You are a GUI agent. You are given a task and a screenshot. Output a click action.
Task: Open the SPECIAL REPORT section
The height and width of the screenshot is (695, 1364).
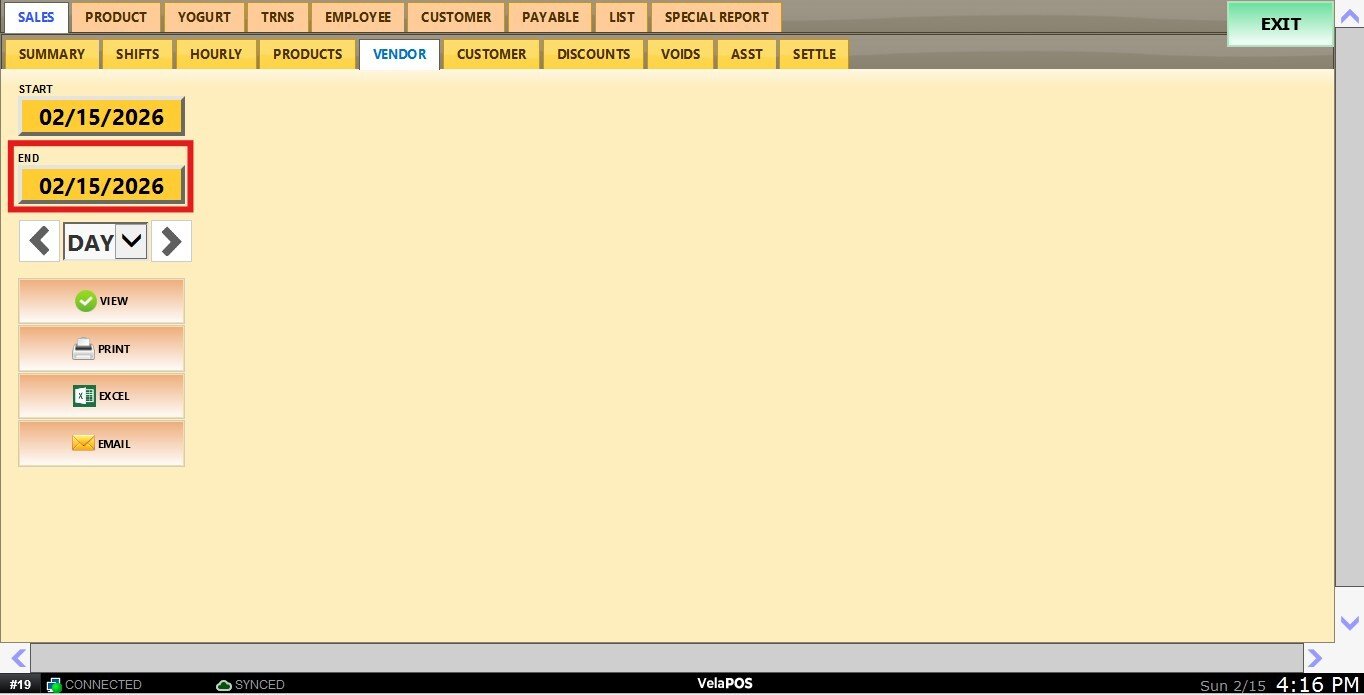tap(716, 17)
